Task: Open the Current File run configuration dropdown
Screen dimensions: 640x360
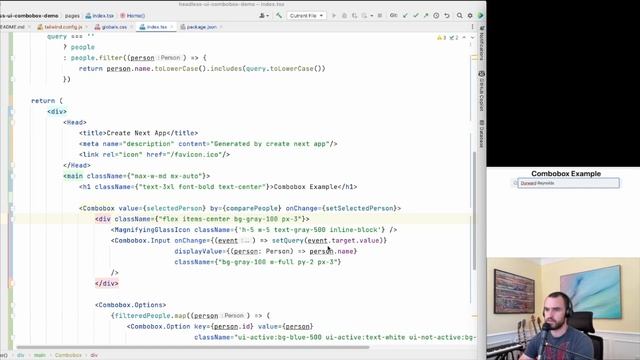Action: [306, 16]
